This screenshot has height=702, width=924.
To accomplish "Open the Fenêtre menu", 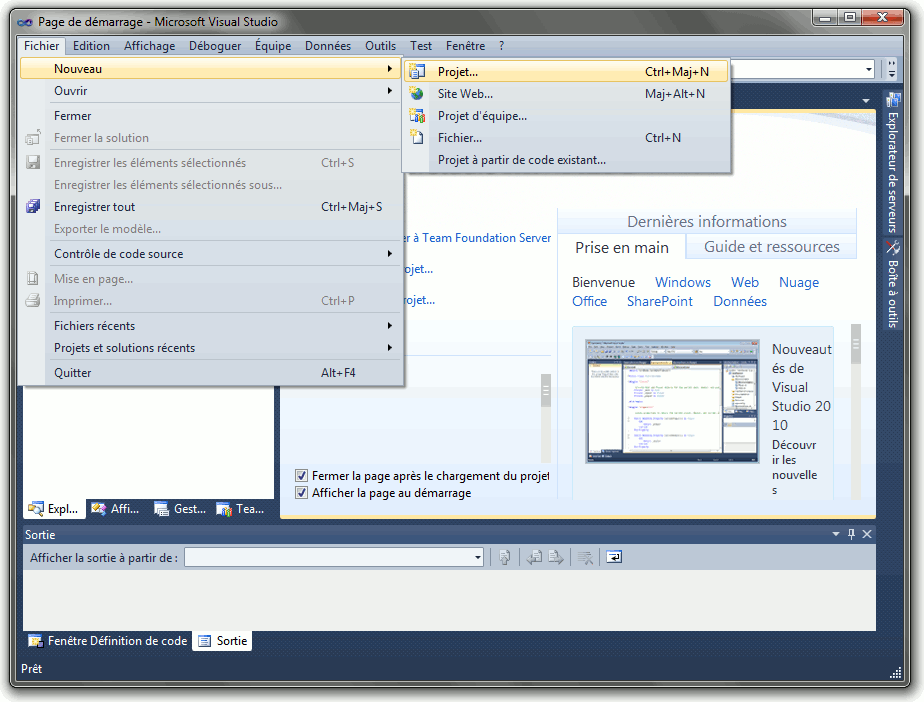I will coord(466,45).
